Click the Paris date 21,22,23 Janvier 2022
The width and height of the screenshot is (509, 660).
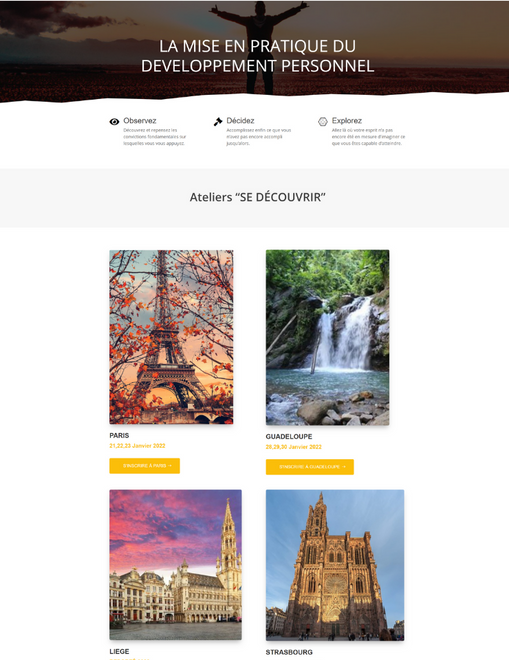tap(137, 446)
